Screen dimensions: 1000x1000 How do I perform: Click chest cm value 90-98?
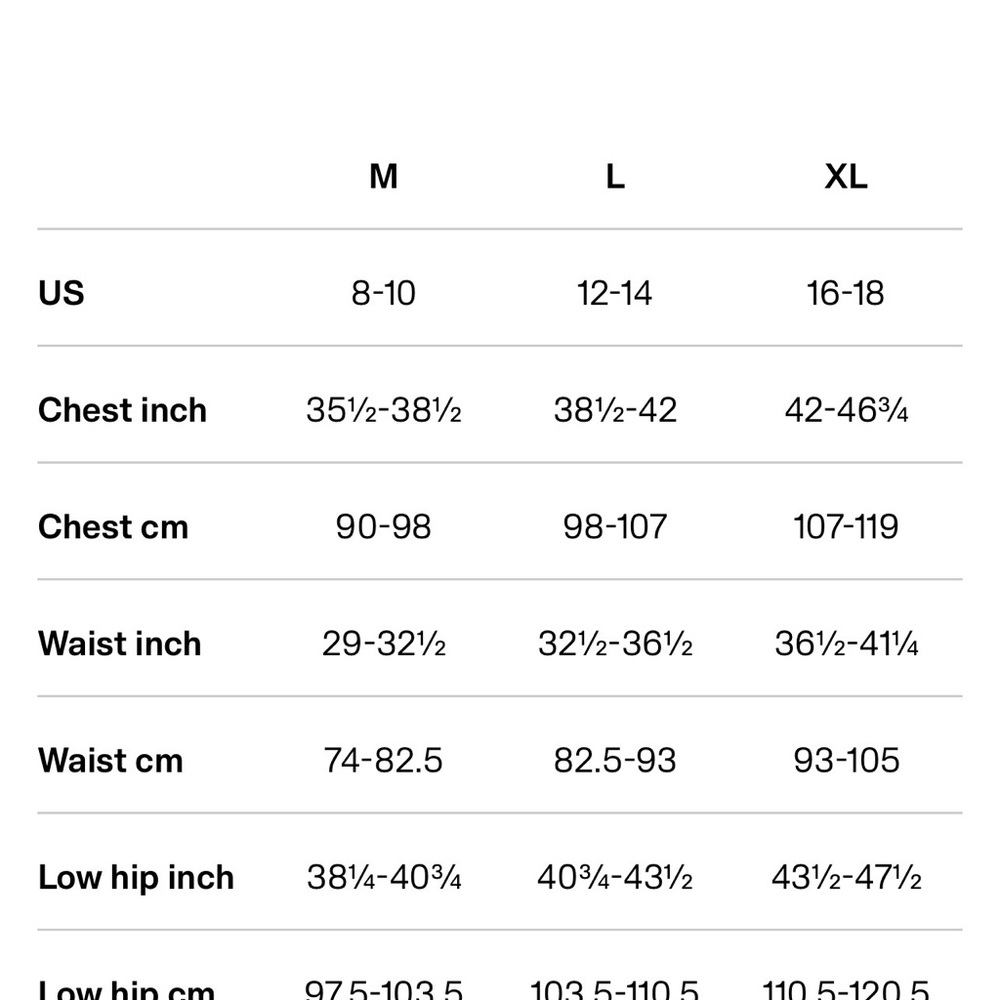(383, 527)
